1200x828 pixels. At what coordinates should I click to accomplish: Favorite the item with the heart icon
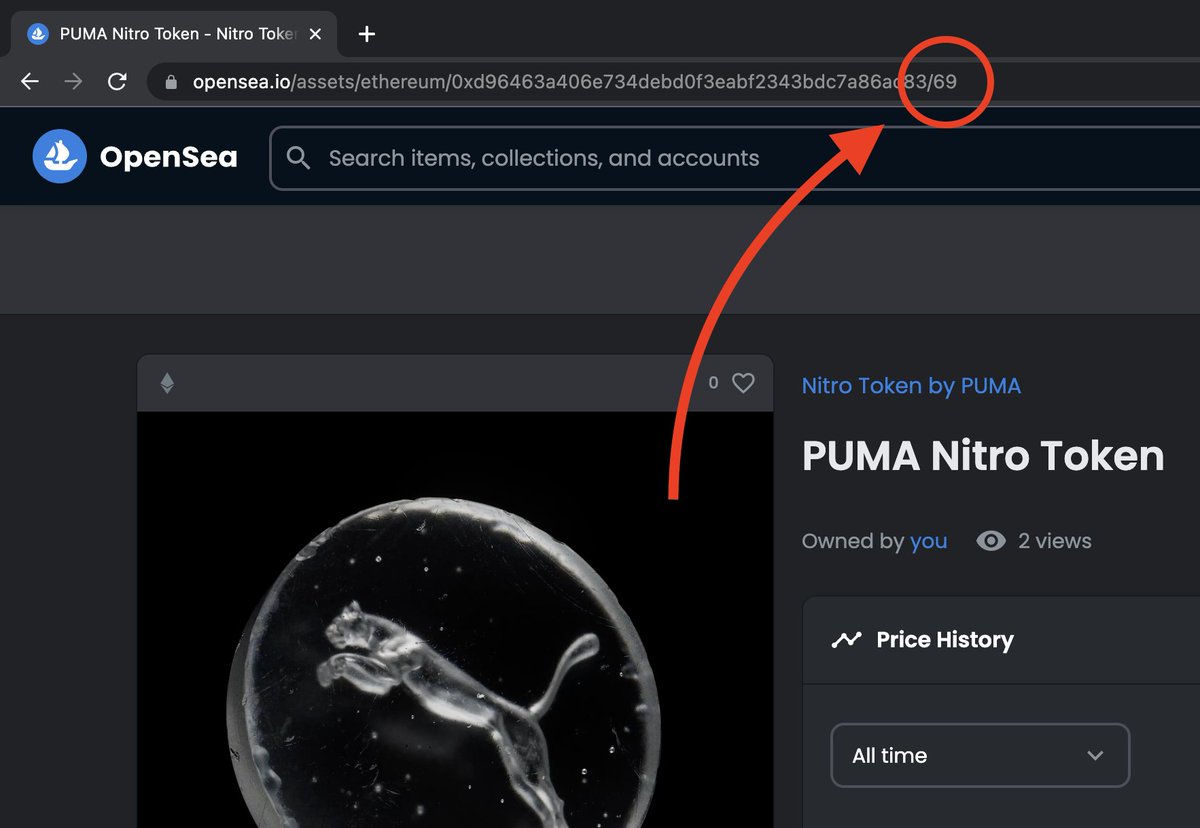743,383
